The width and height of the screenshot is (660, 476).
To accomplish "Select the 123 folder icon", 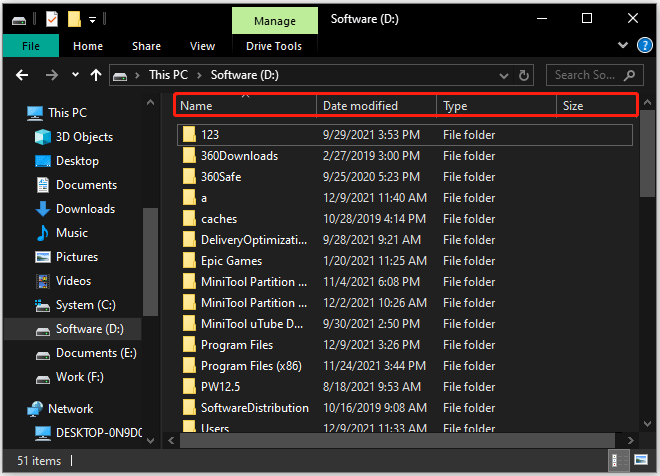I will point(189,135).
